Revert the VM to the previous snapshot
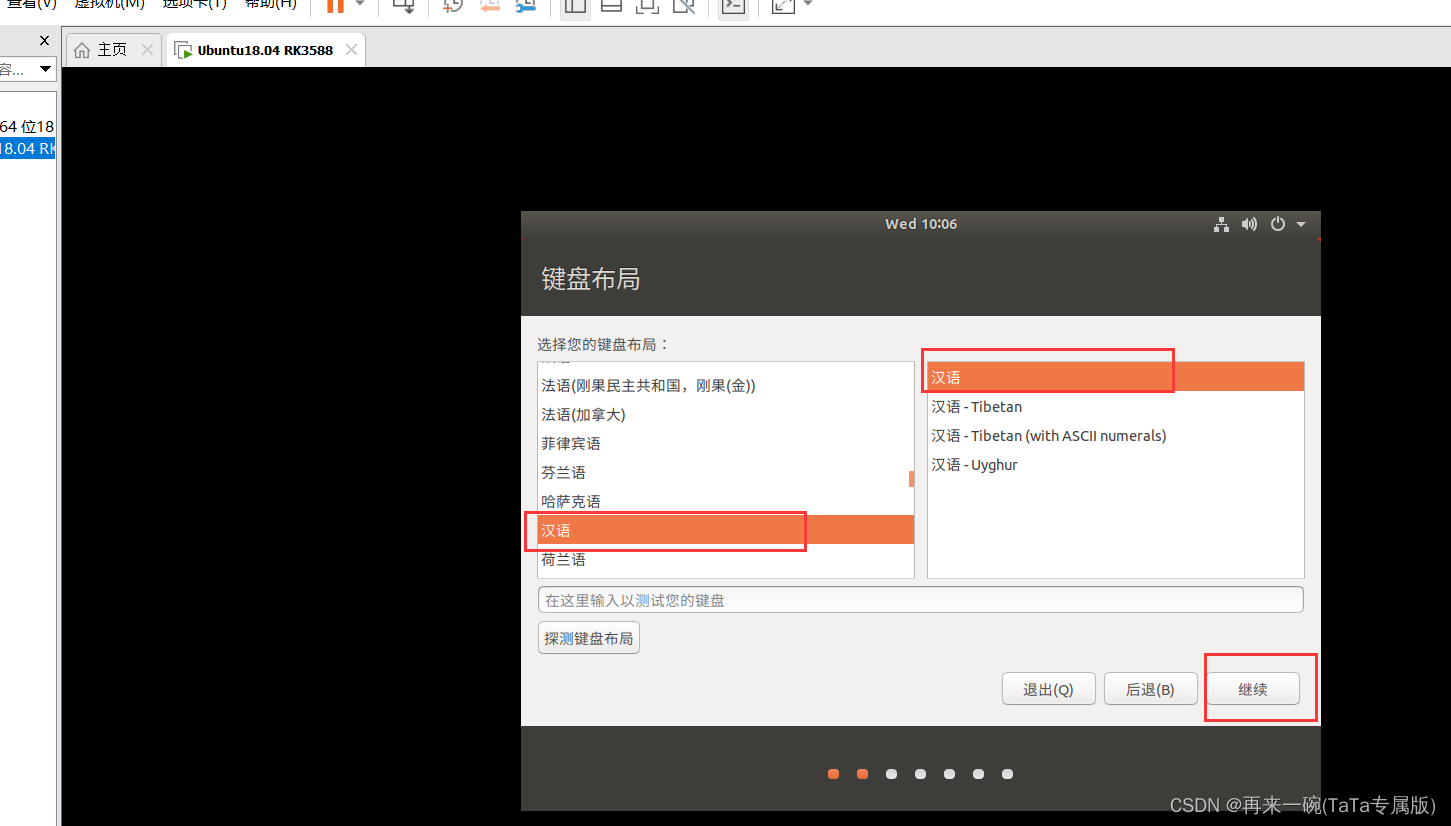Image resolution: width=1451 pixels, height=826 pixels. [489, 6]
